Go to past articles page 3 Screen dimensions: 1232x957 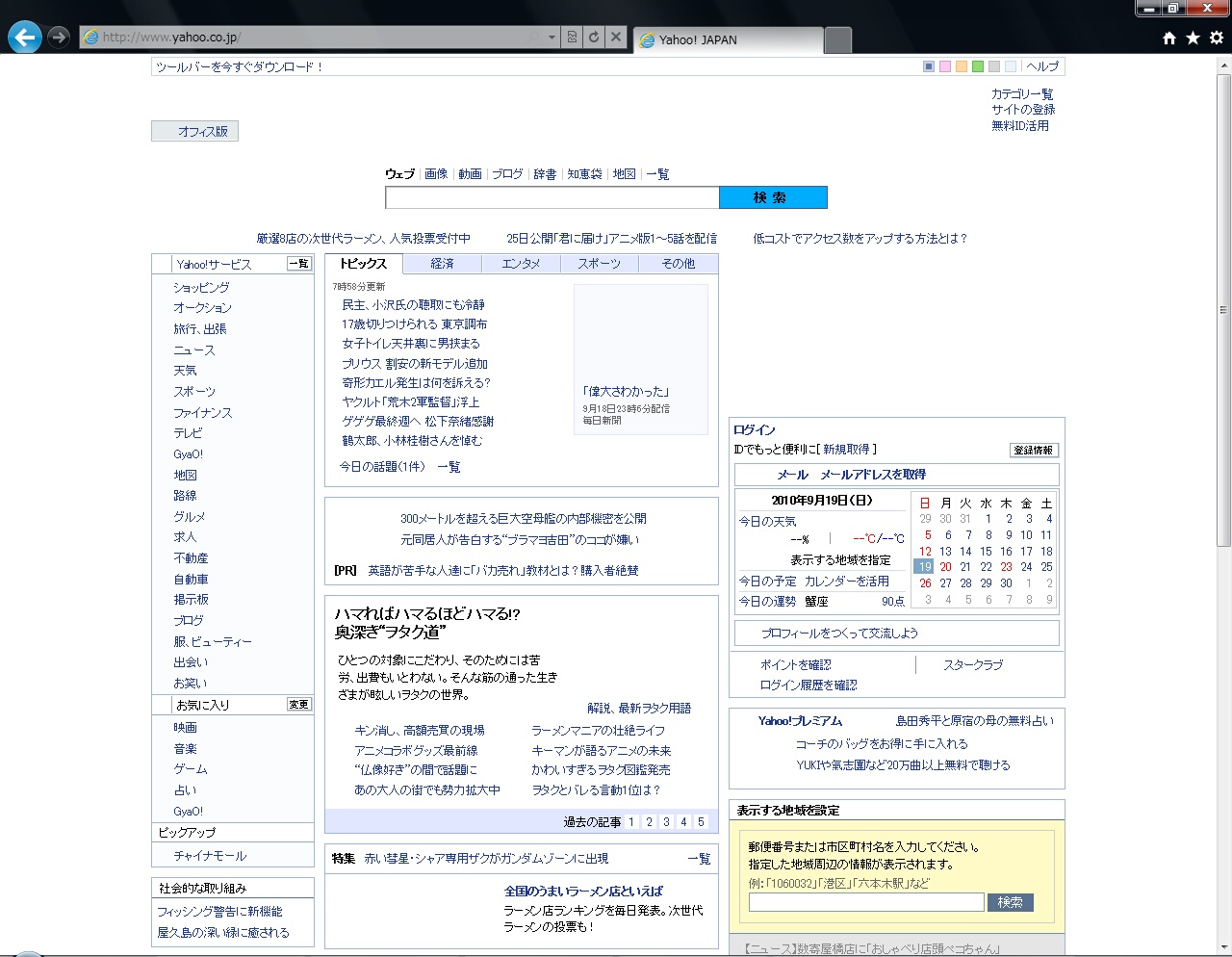666,822
